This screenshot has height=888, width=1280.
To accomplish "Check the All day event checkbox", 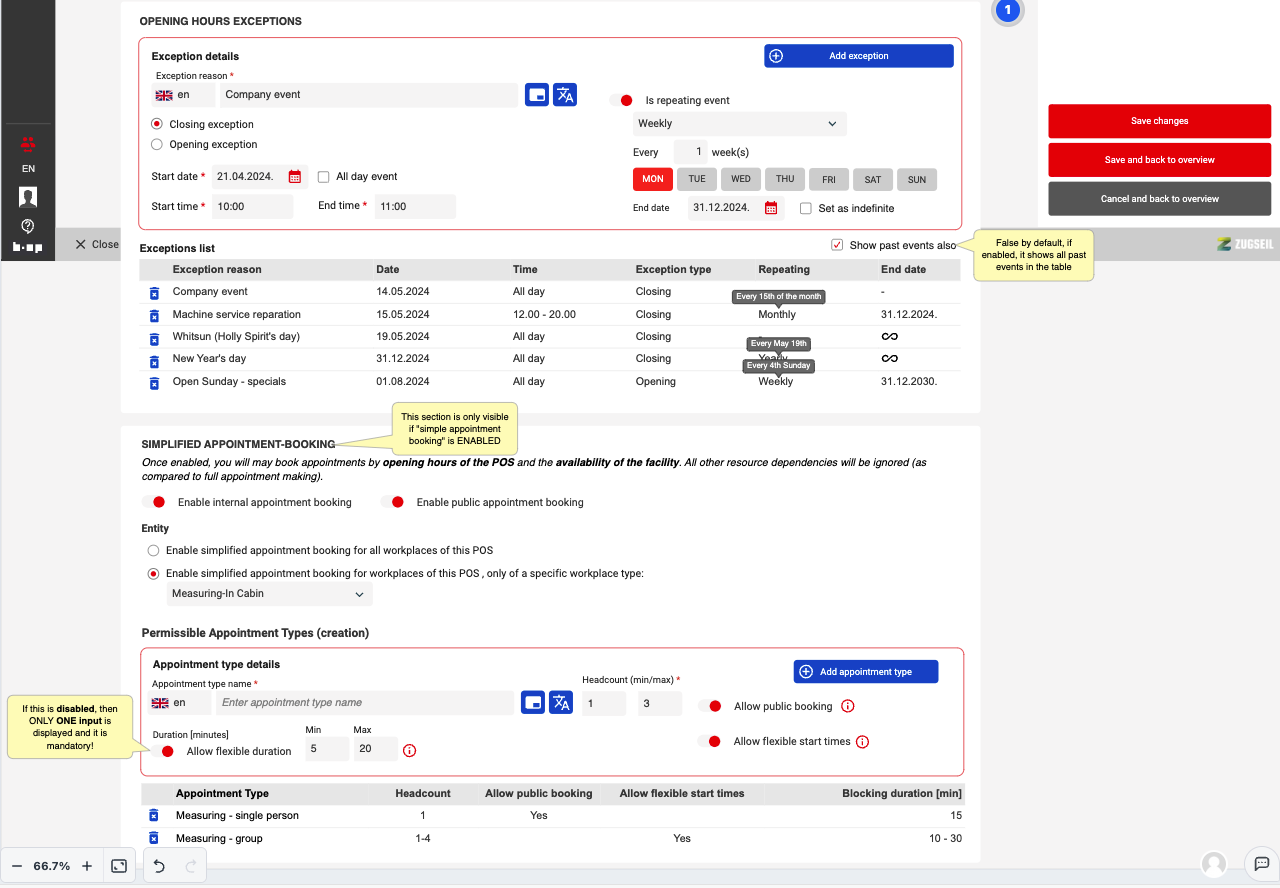I will [x=323, y=177].
